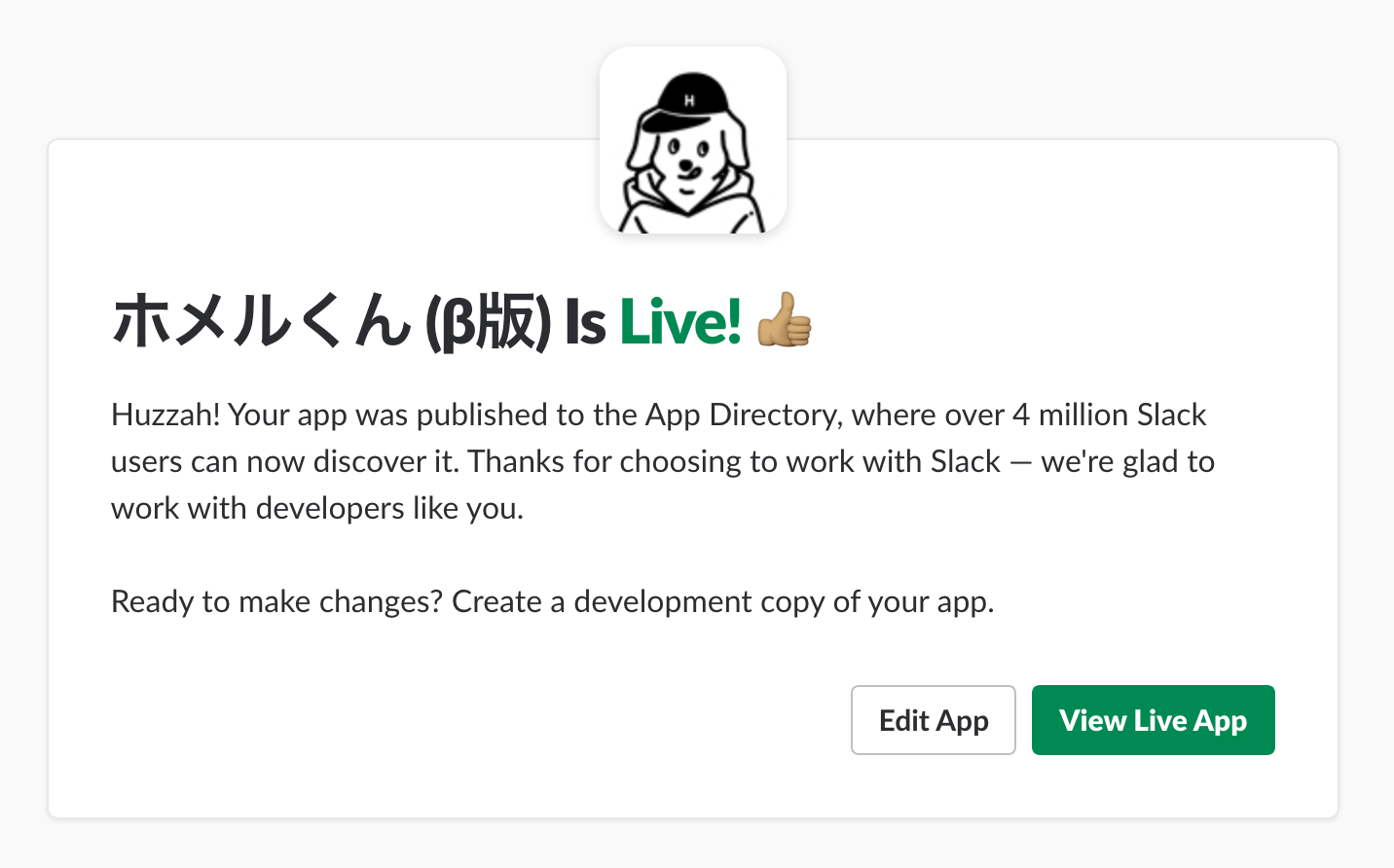This screenshot has width=1394, height=868.
Task: Click the thumbs-up emoji in the heading
Action: tap(785, 320)
